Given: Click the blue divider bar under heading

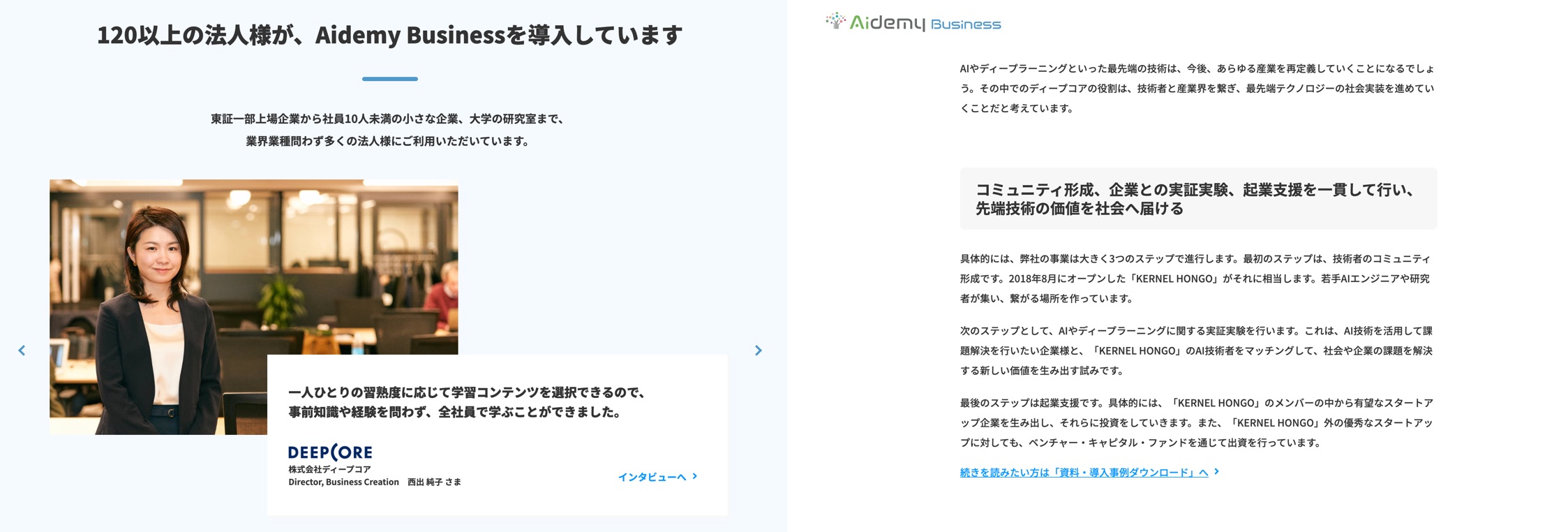Looking at the screenshot, I should coord(389,79).
